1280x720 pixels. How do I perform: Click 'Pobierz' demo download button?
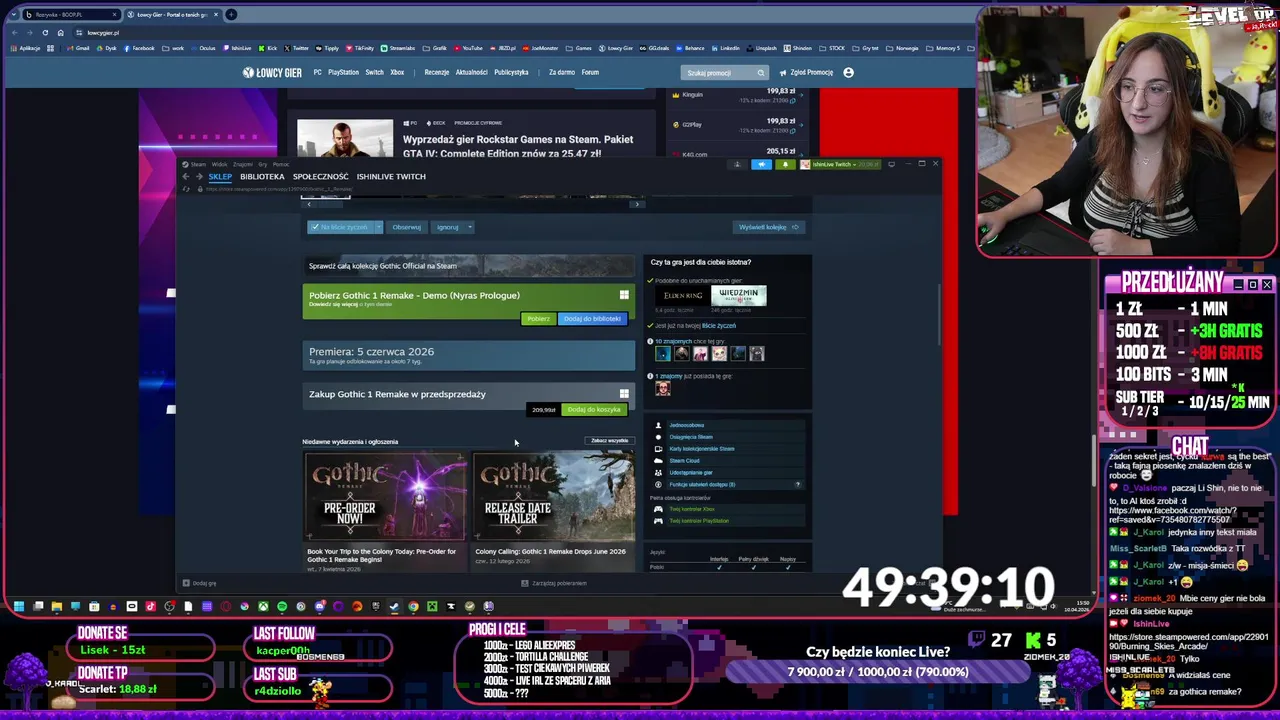[538, 319]
